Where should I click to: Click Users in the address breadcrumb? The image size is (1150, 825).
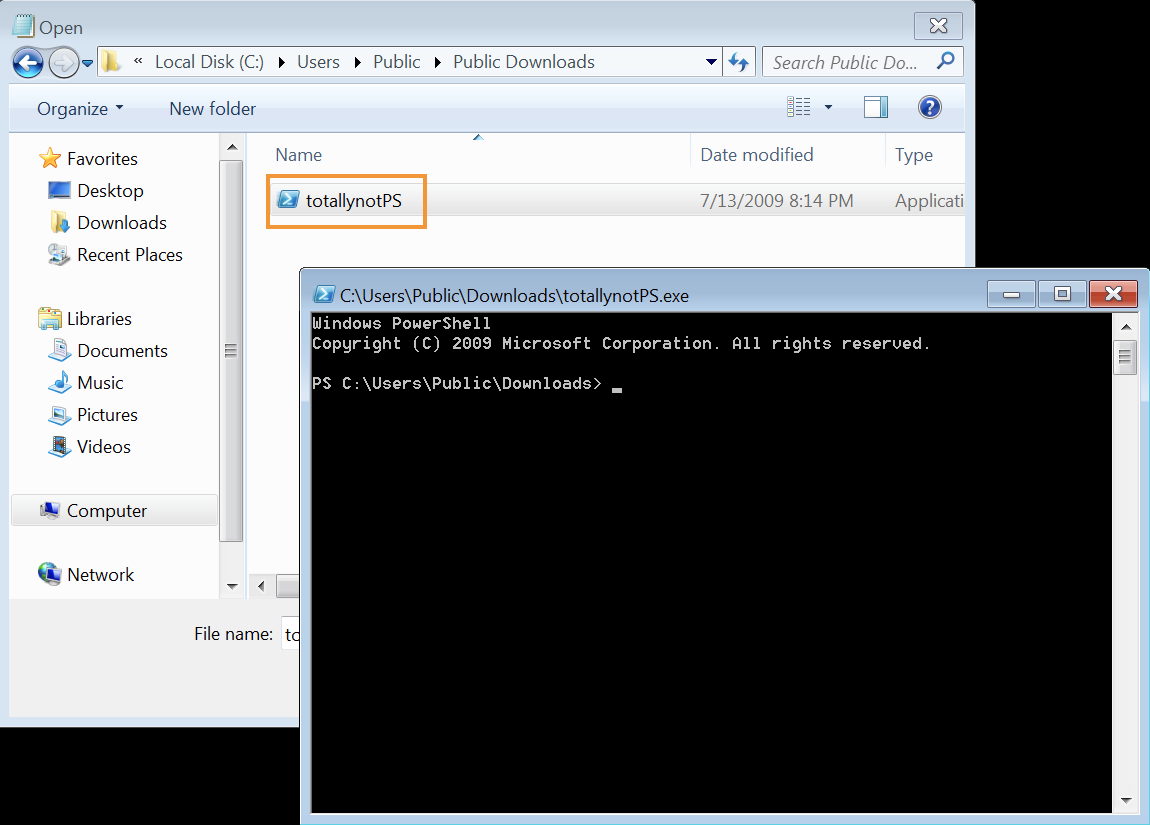point(318,62)
